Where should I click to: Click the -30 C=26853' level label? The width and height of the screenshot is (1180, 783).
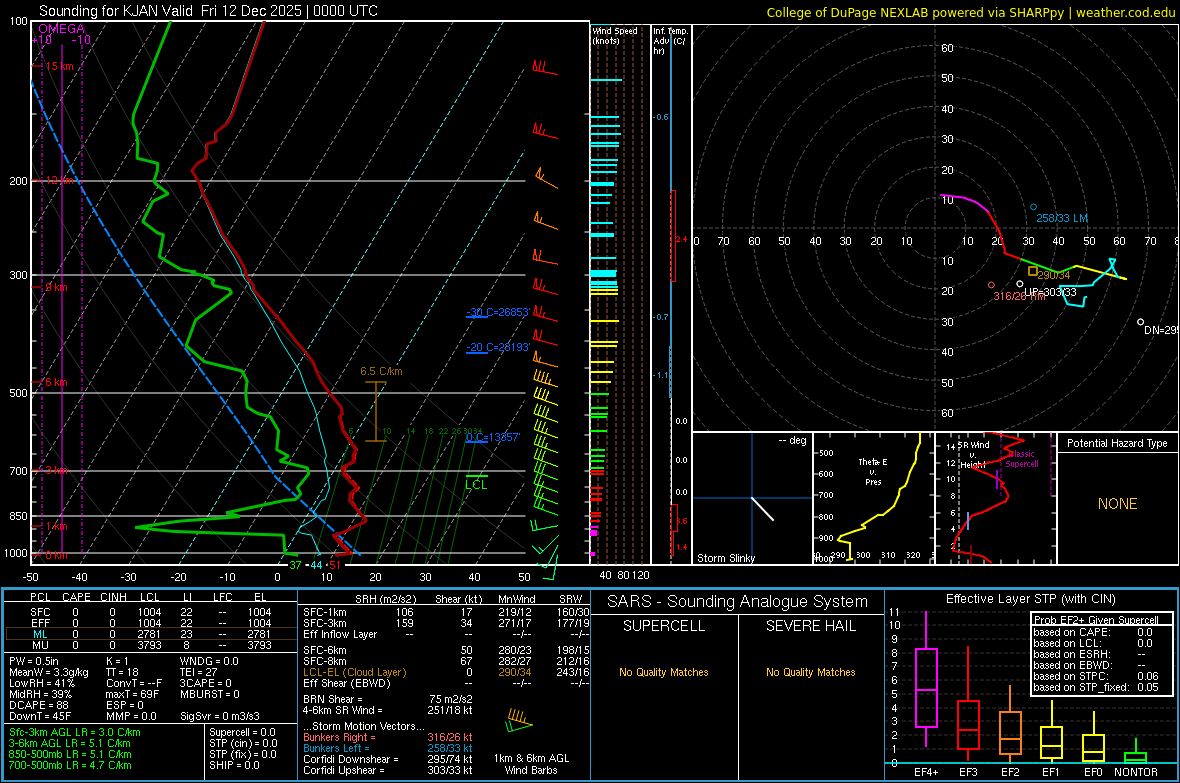pos(497,312)
